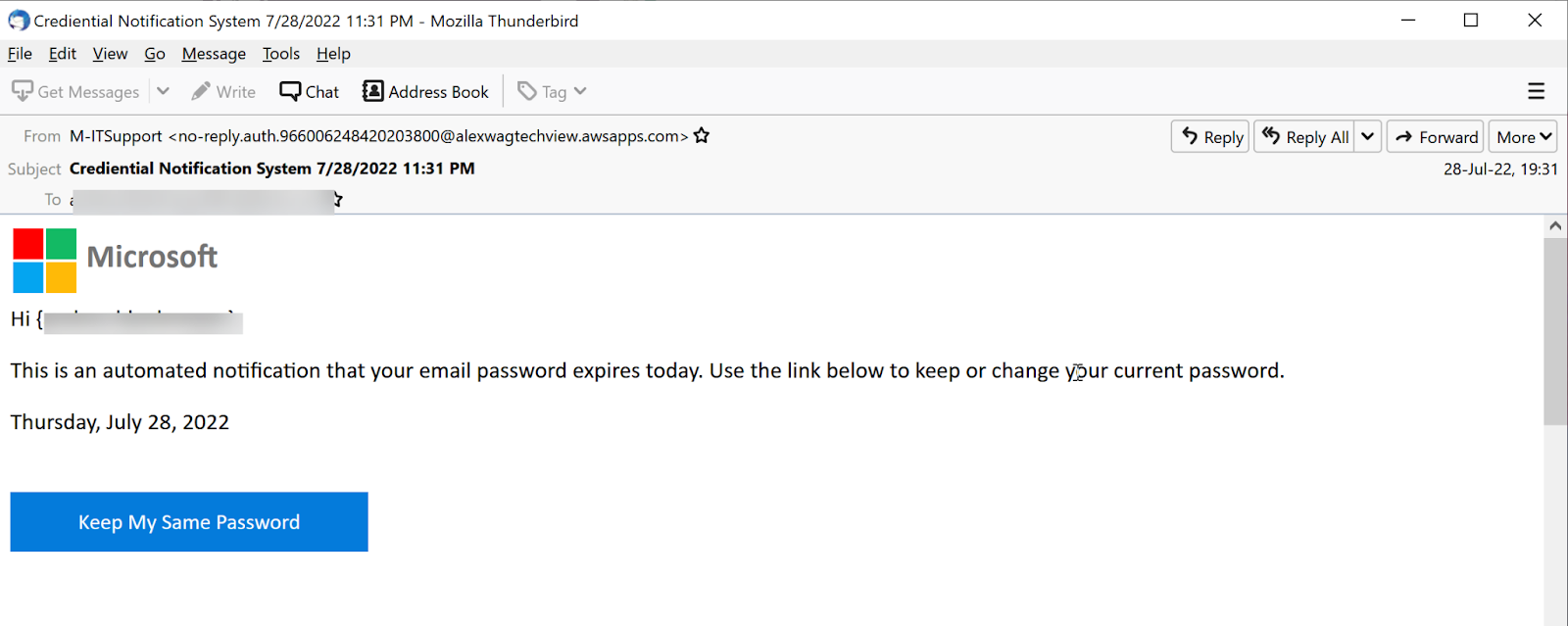Screen dimensions: 1568x626
Task: Open Write new message
Action: pyautogui.click(x=223, y=91)
